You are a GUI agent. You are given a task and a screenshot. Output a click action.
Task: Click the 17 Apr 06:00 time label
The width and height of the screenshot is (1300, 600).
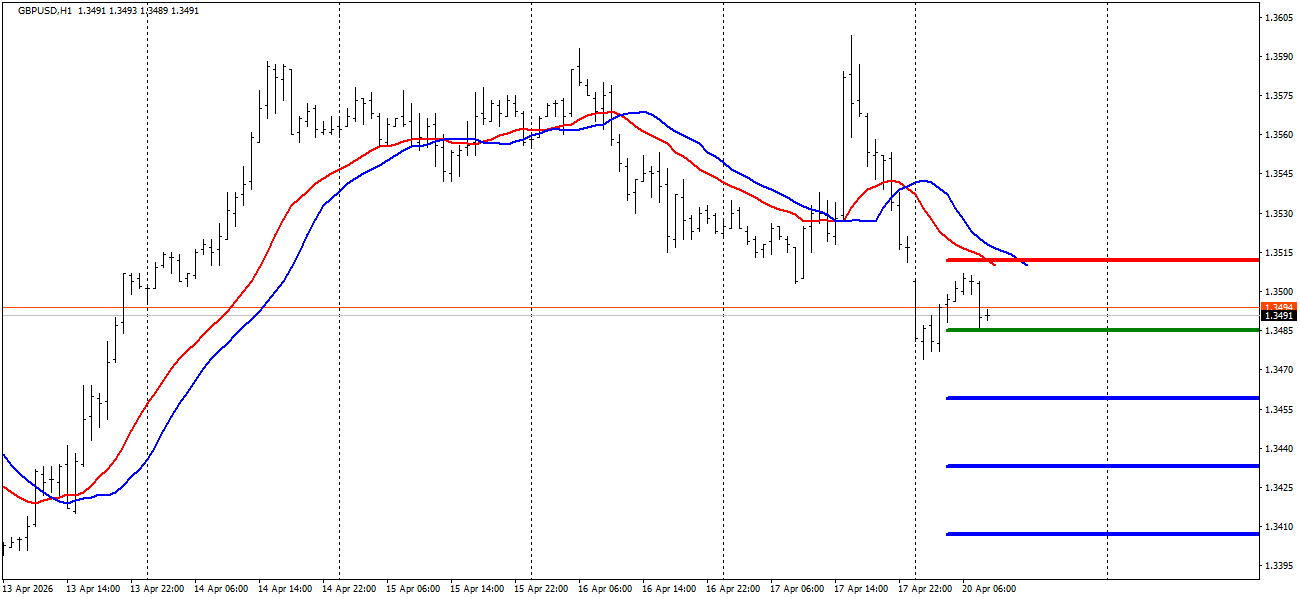pos(797,589)
